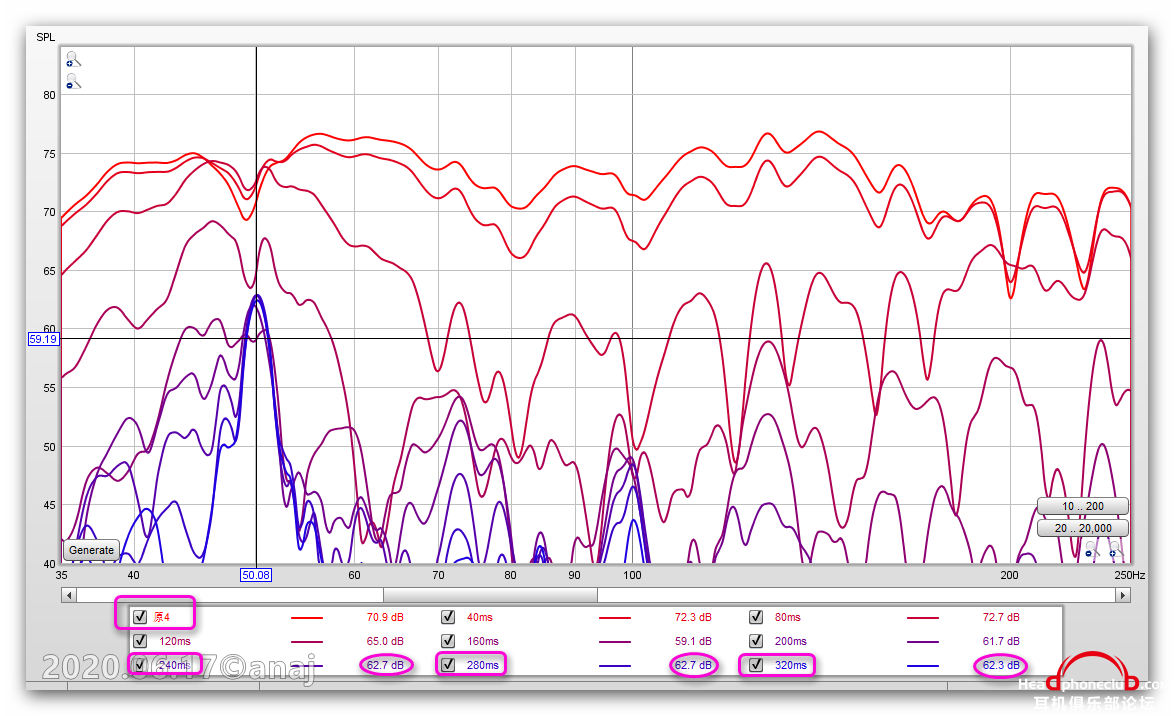Click the horizontal zoom-in magnifier below the range buttons
The image size is (1174, 716).
pyautogui.click(x=1116, y=550)
